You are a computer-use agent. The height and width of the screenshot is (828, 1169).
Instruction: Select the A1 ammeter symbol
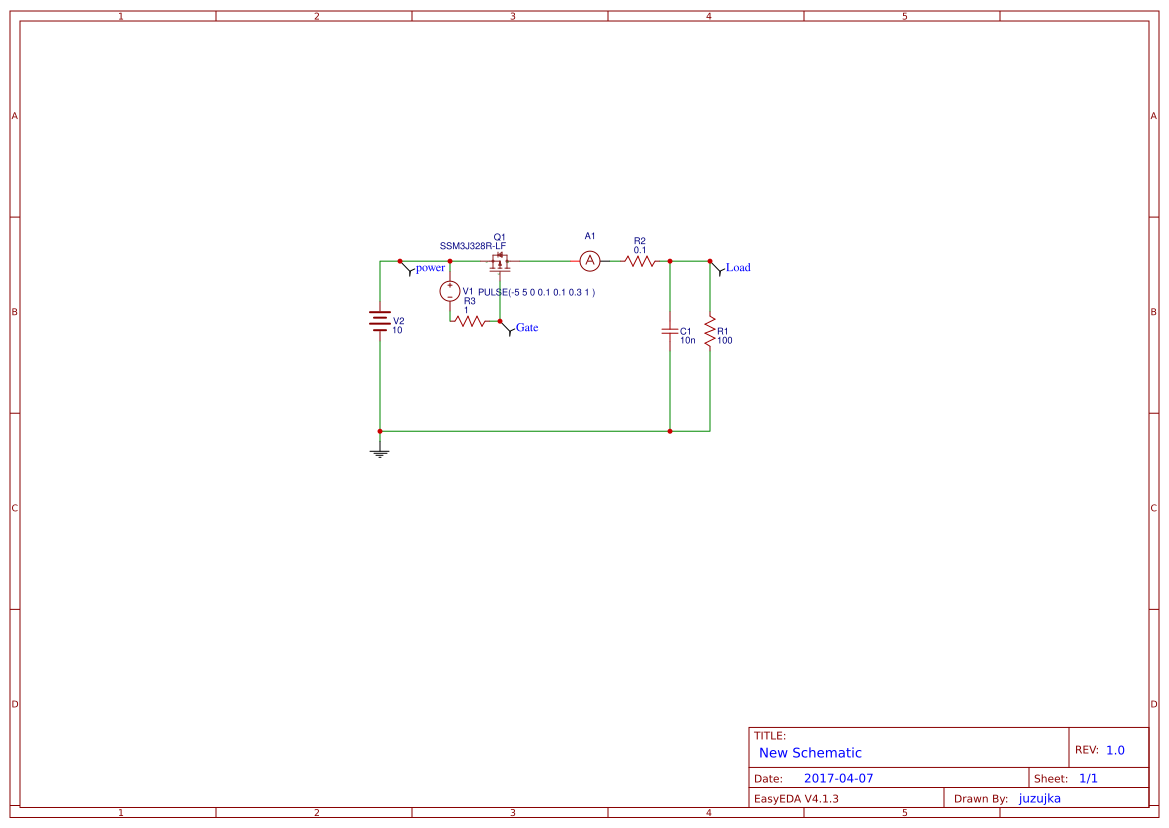[x=590, y=261]
